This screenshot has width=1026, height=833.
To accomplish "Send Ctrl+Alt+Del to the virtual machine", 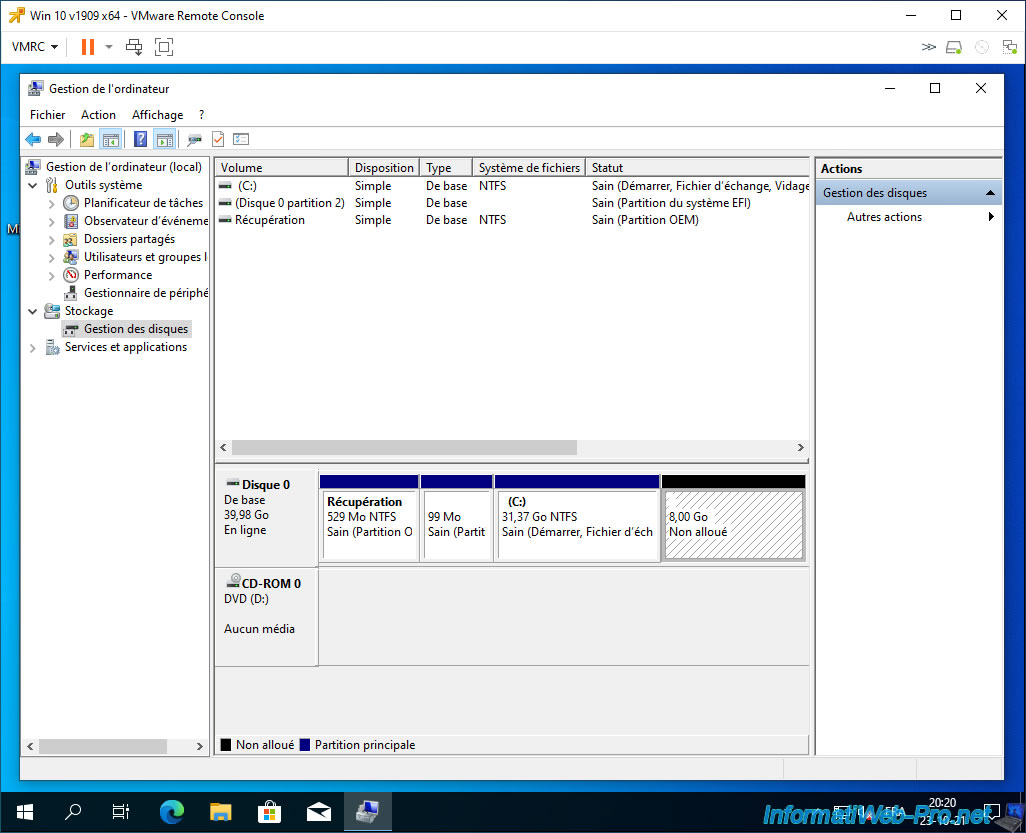I will click(x=134, y=47).
